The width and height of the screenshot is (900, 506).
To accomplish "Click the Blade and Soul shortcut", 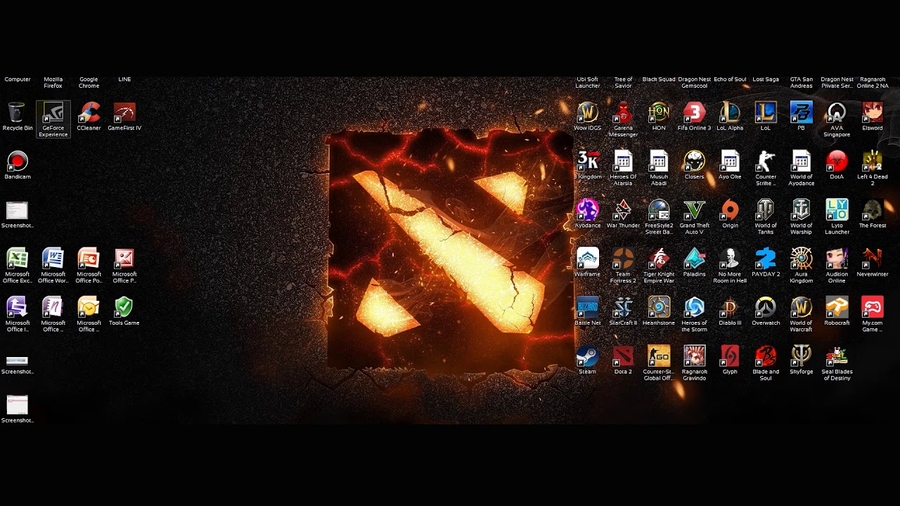I will point(766,356).
